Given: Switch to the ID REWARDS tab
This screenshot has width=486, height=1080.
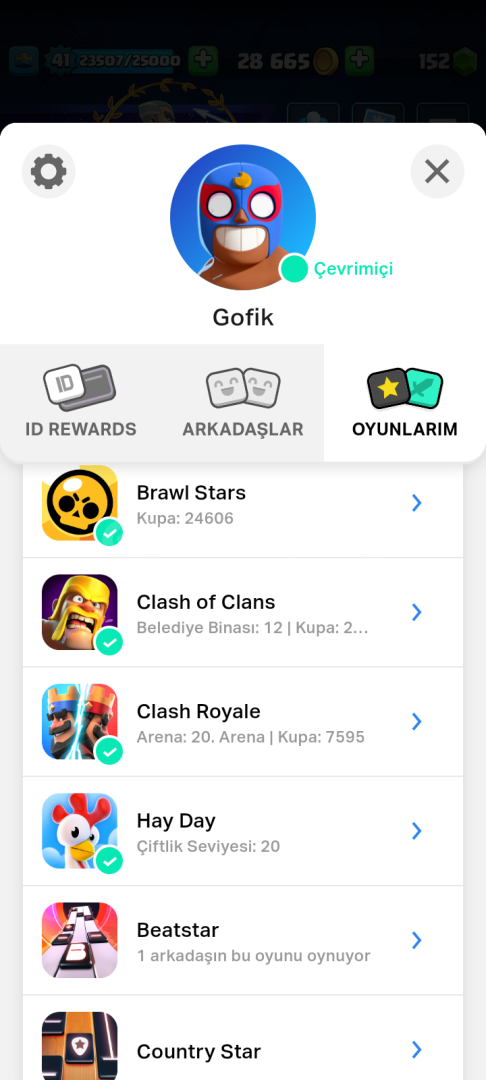Looking at the screenshot, I should coord(81,403).
